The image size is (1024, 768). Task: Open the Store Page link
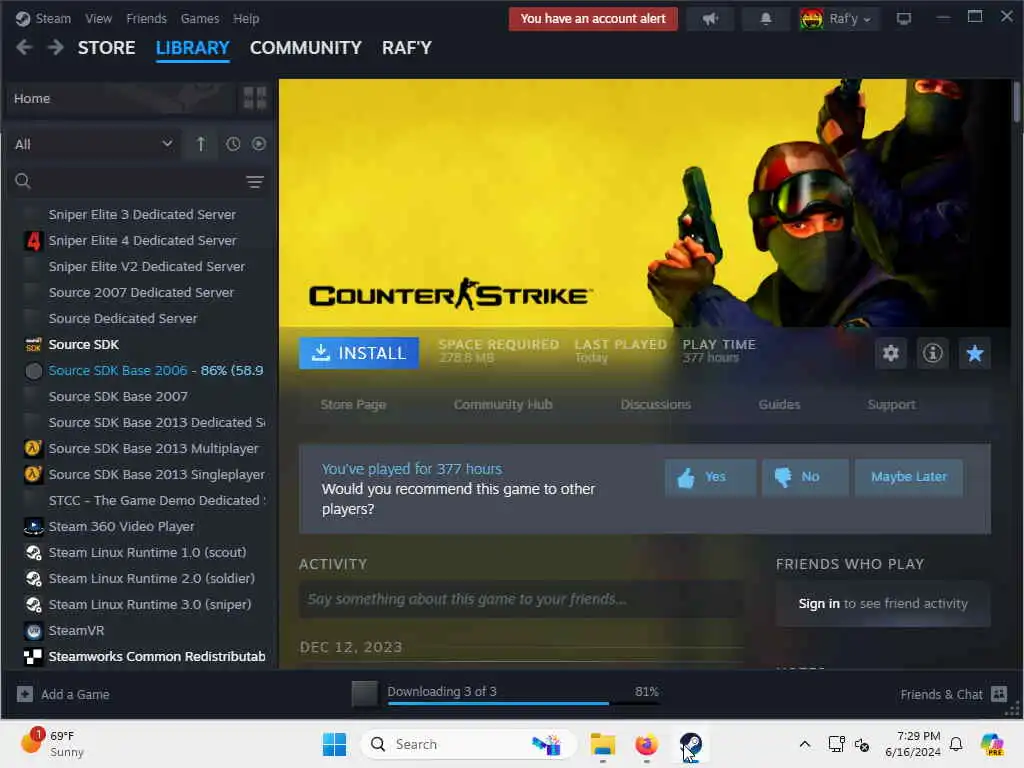pyautogui.click(x=353, y=405)
